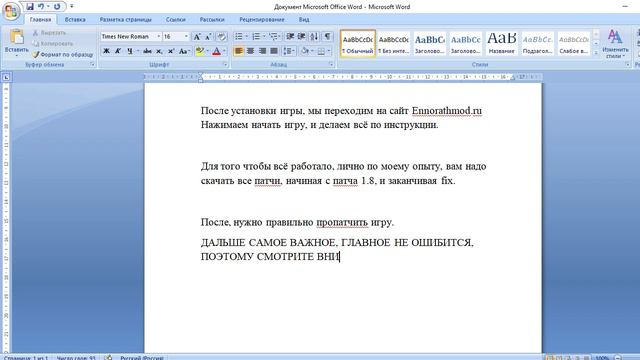Toggle underline (Ч) formatting
This screenshot has height=360, width=640.
click(x=130, y=51)
